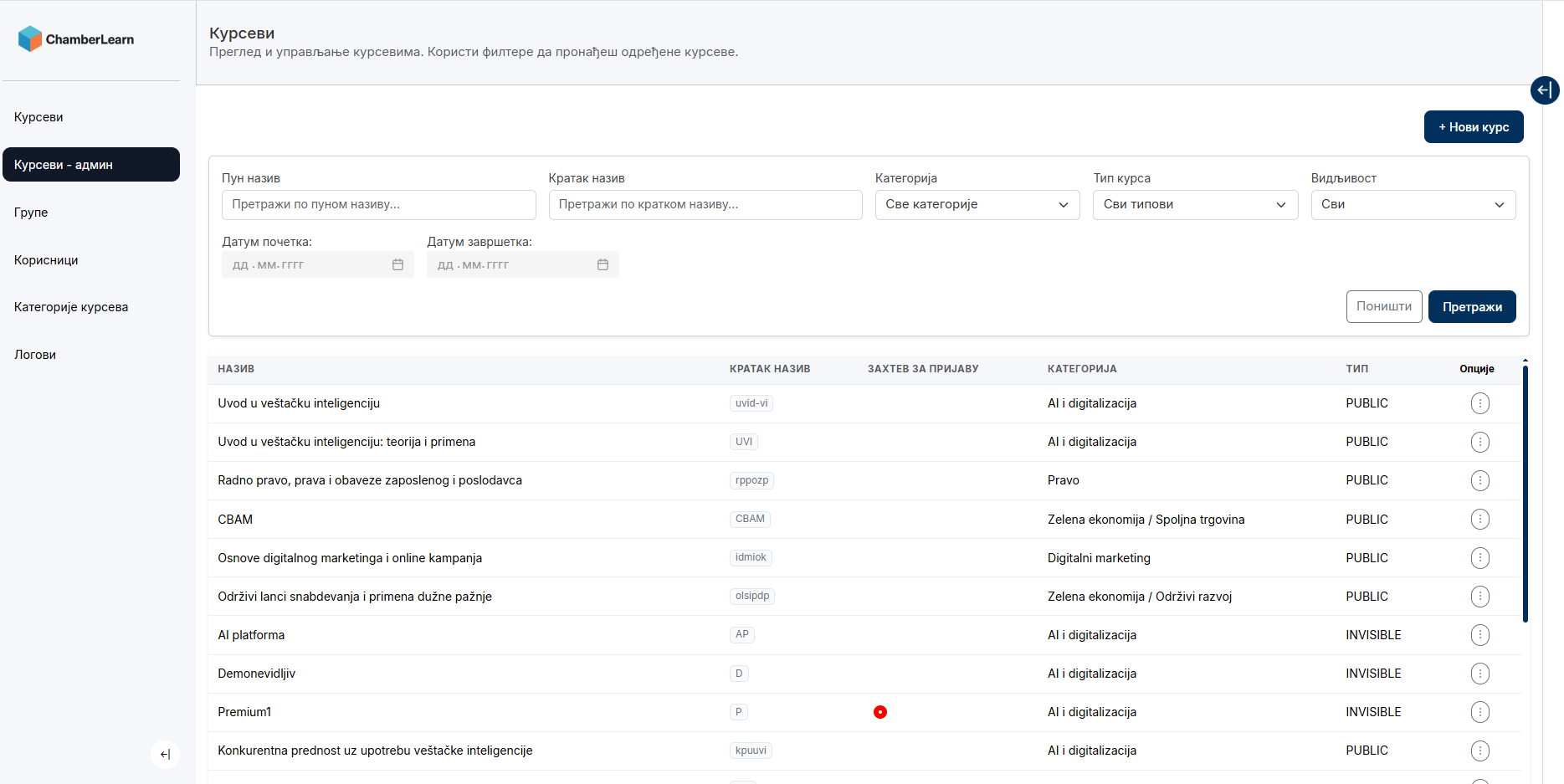Click the КРАТАК НАЗИВ column header
The image size is (1564, 784).
(770, 369)
